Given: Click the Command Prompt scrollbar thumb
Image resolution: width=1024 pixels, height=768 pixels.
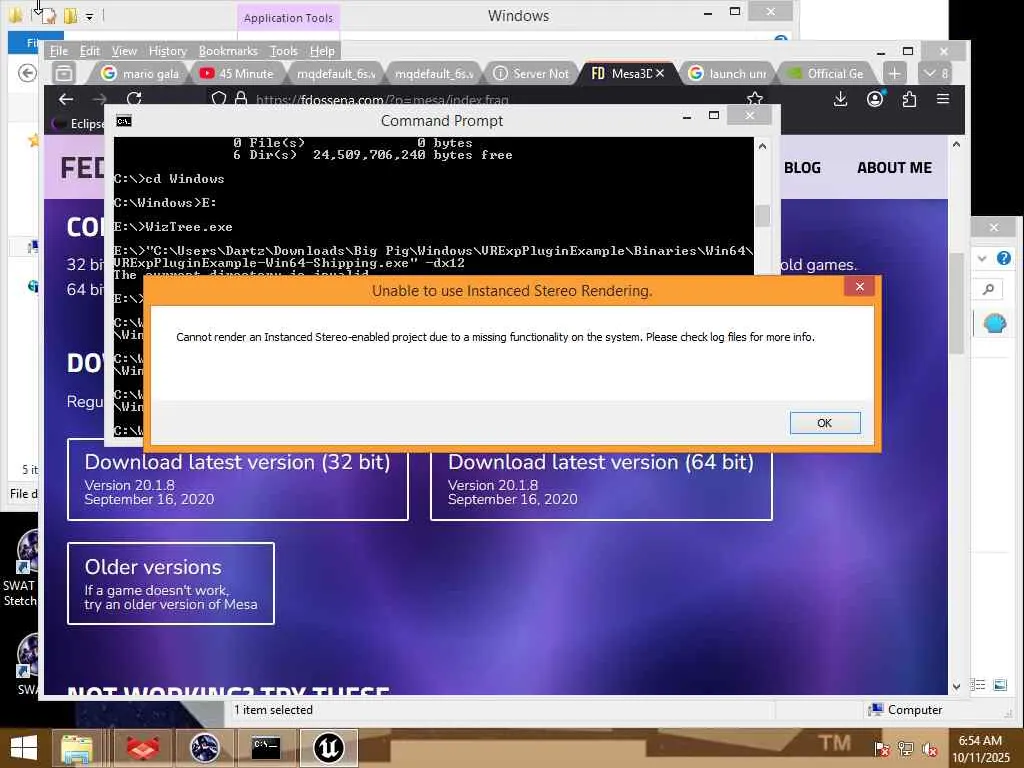Looking at the screenshot, I should (x=762, y=216).
